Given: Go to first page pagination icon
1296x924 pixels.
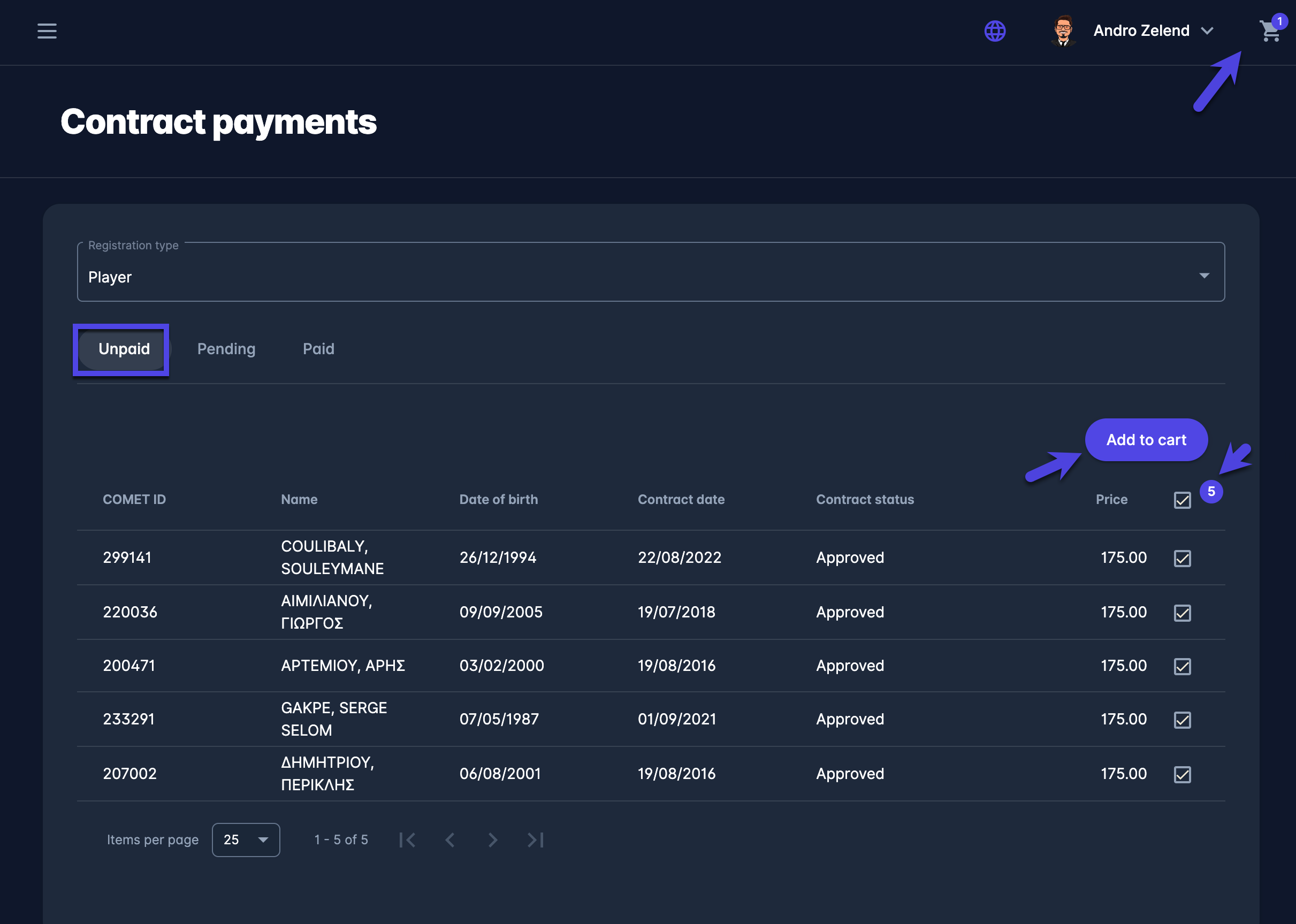Looking at the screenshot, I should coord(407,840).
